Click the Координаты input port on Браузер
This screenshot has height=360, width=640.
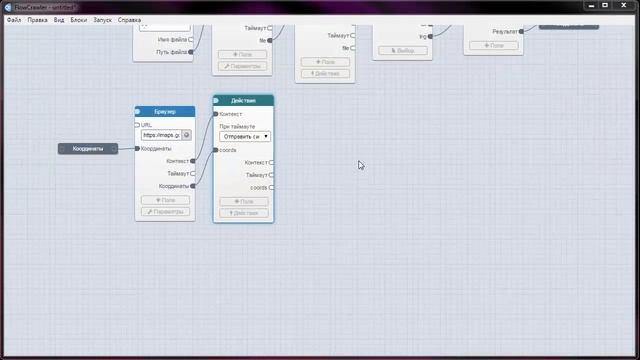[138, 149]
